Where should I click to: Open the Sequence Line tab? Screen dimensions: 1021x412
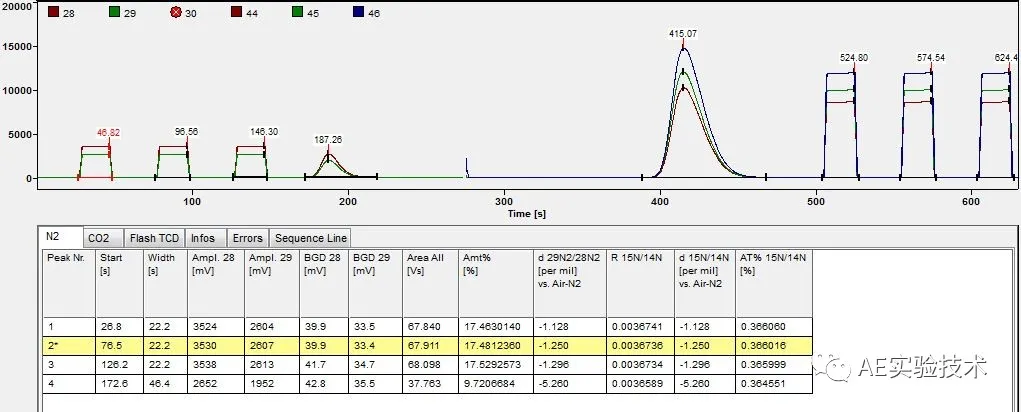tap(311, 238)
